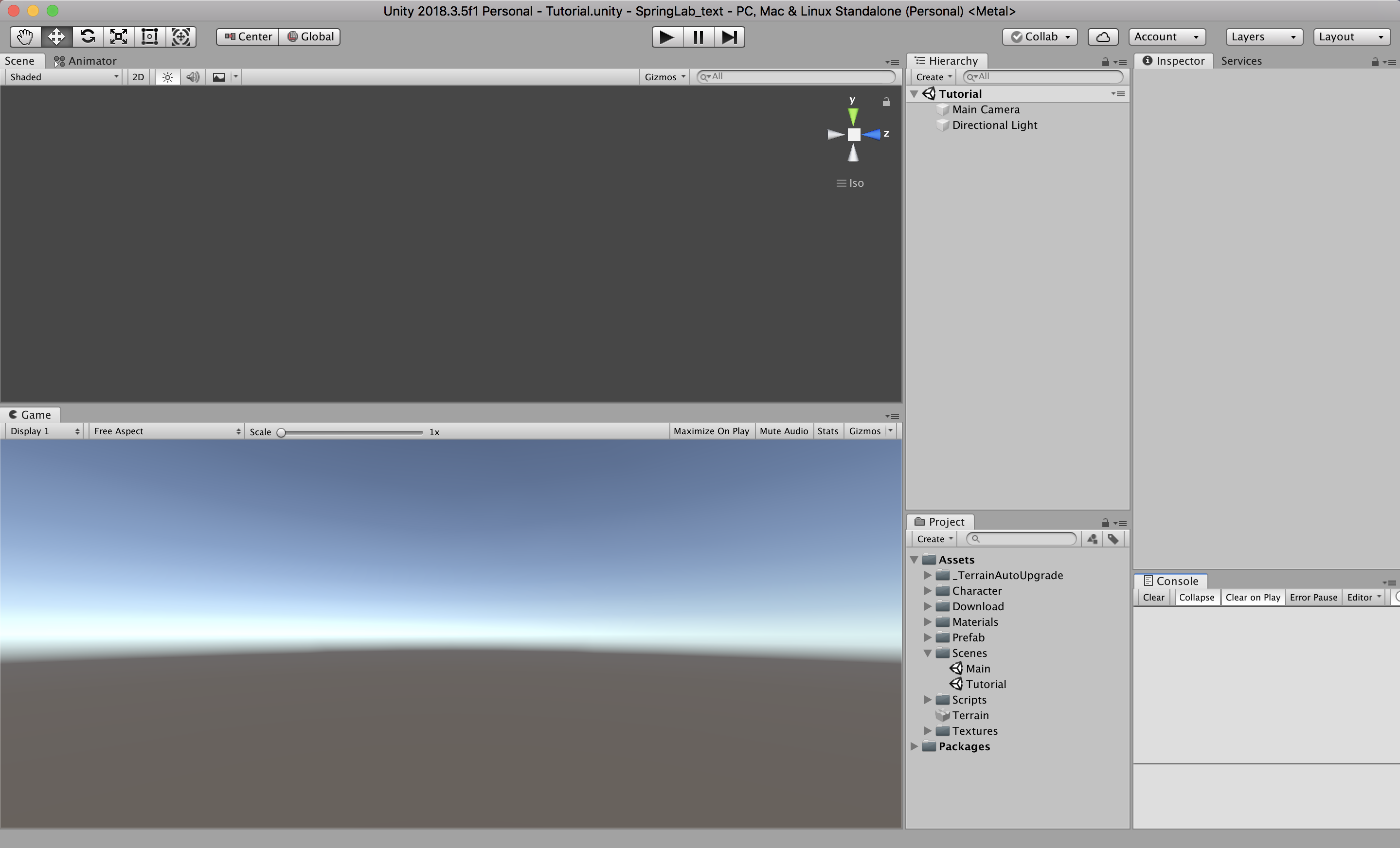Click the Step frame button
This screenshot has width=1400, height=848.
point(729,37)
